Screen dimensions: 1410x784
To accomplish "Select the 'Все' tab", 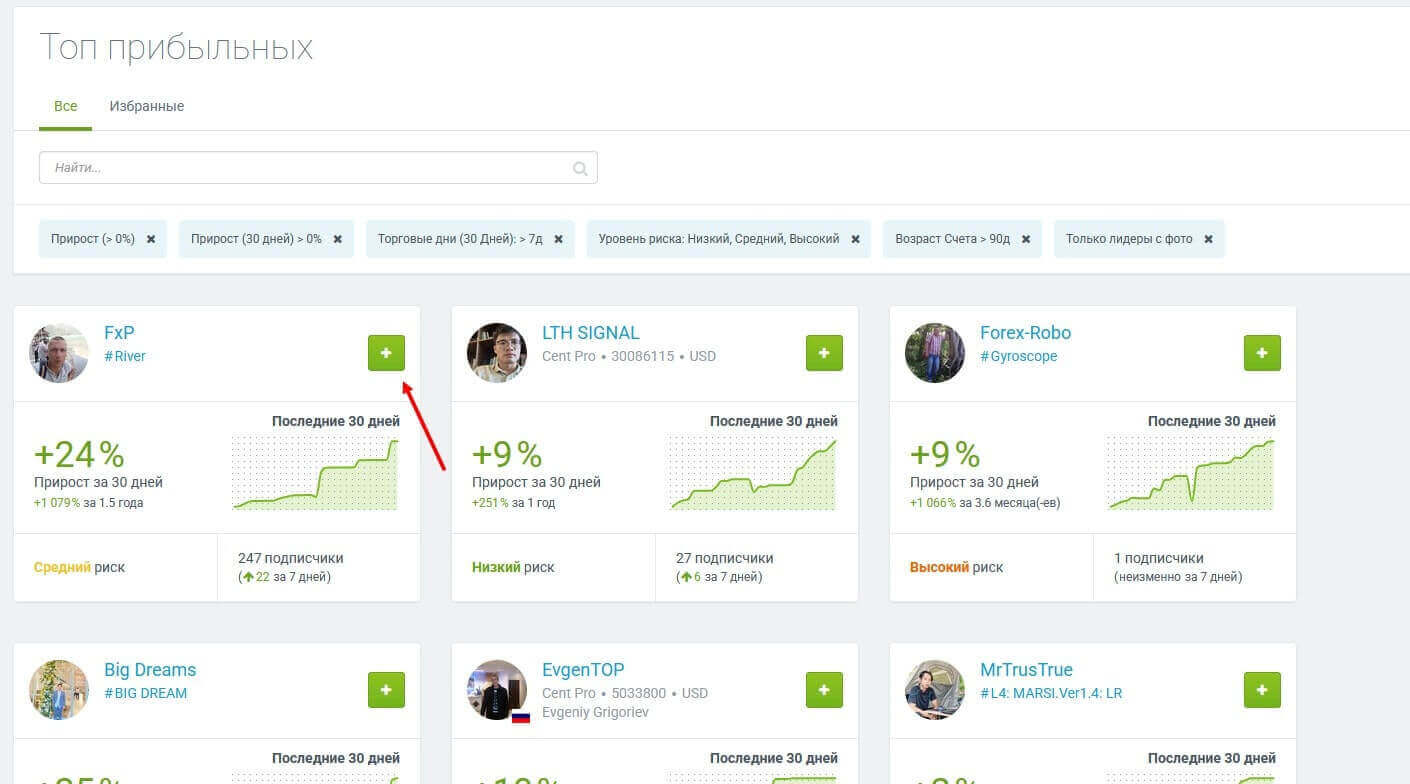I will tap(65, 106).
